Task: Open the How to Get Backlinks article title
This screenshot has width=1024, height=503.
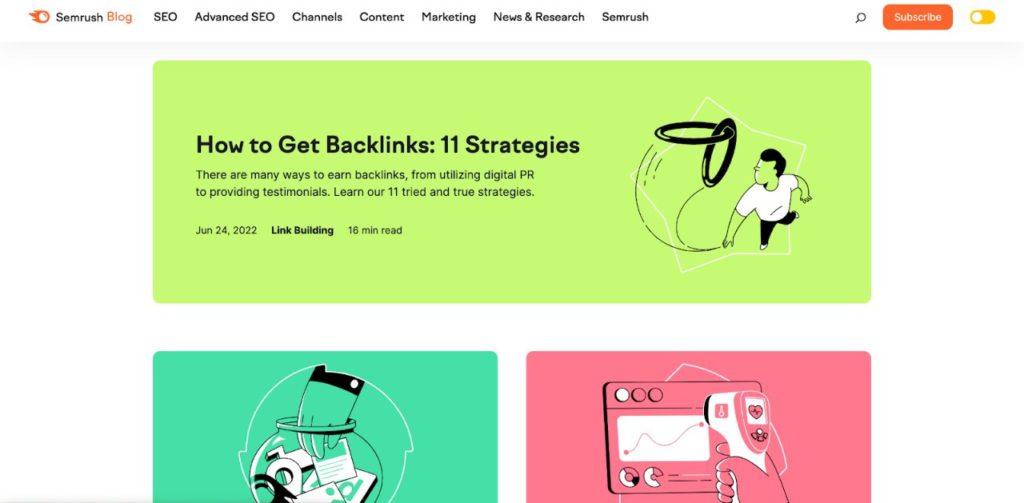Action: [388, 144]
